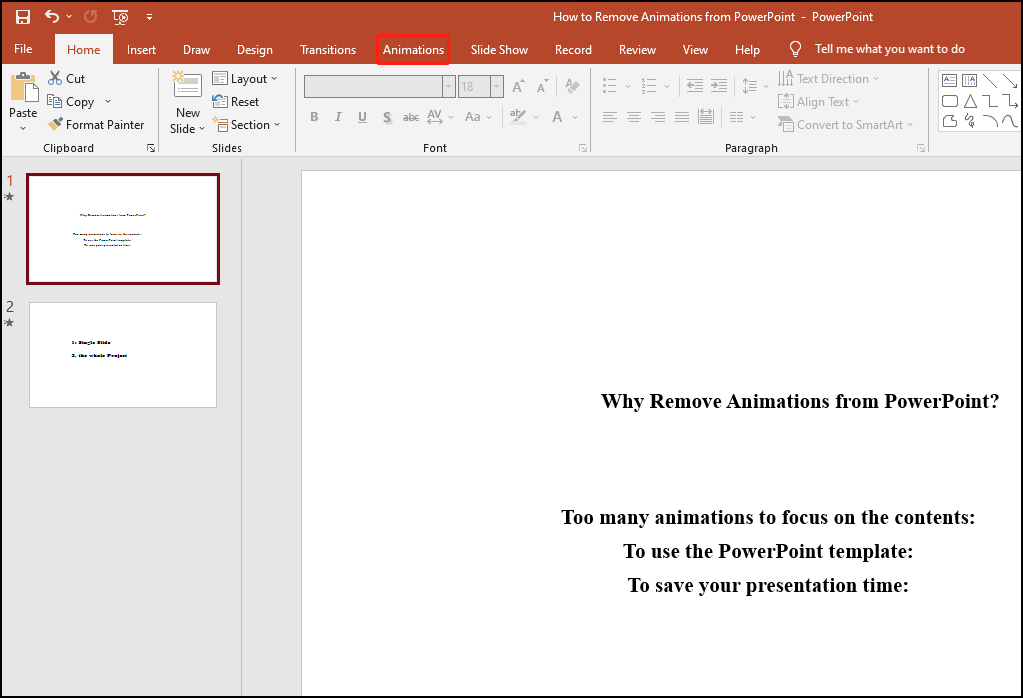Click the Cut scissors icon
The image size is (1023, 698).
pyautogui.click(x=55, y=77)
